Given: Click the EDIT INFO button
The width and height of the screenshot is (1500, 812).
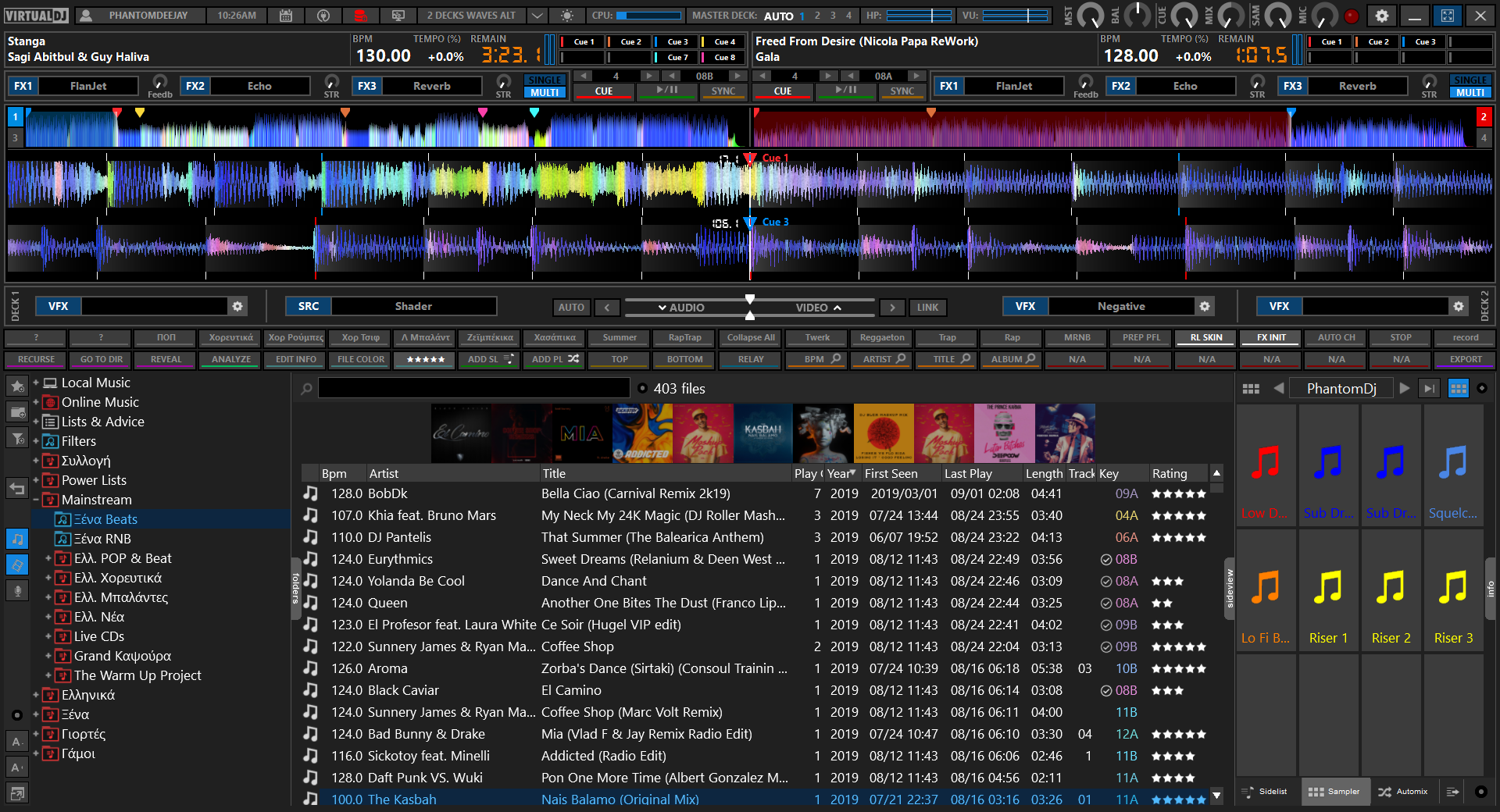Looking at the screenshot, I should click(x=296, y=359).
